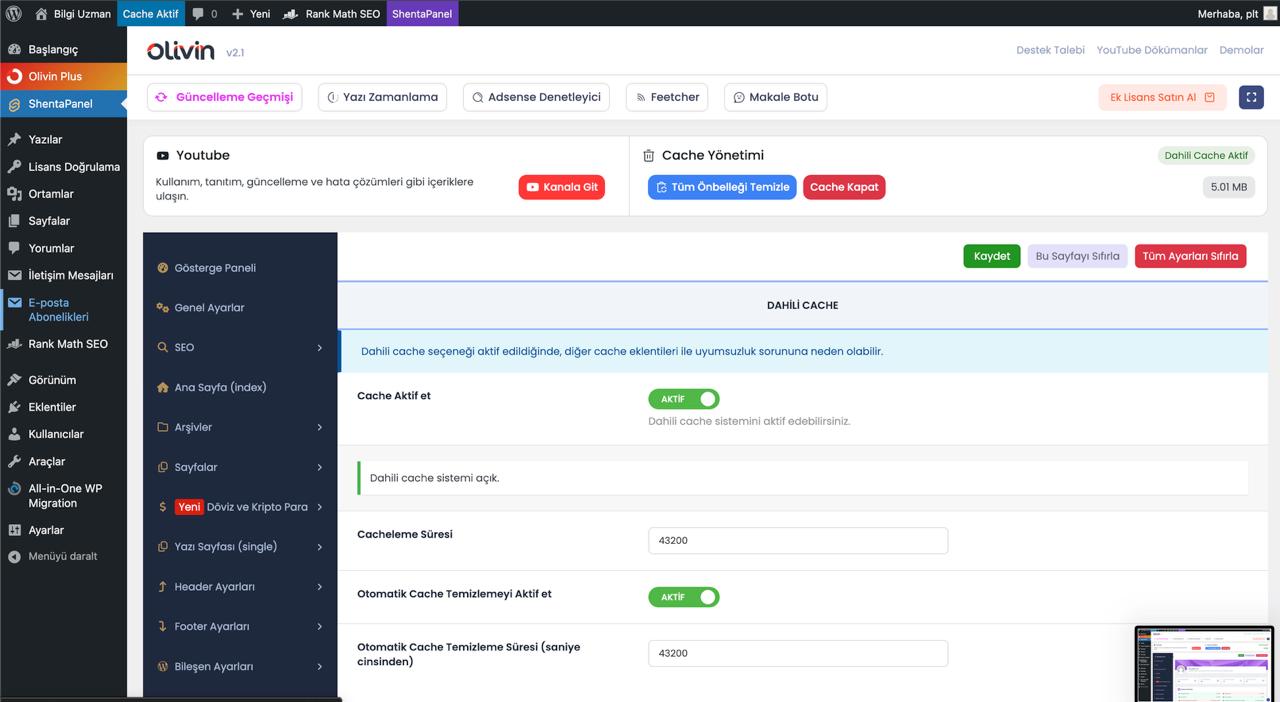1280x702 pixels.
Task: Click the Sayfalar pages icon in WP sidebar
Action: click(14, 221)
